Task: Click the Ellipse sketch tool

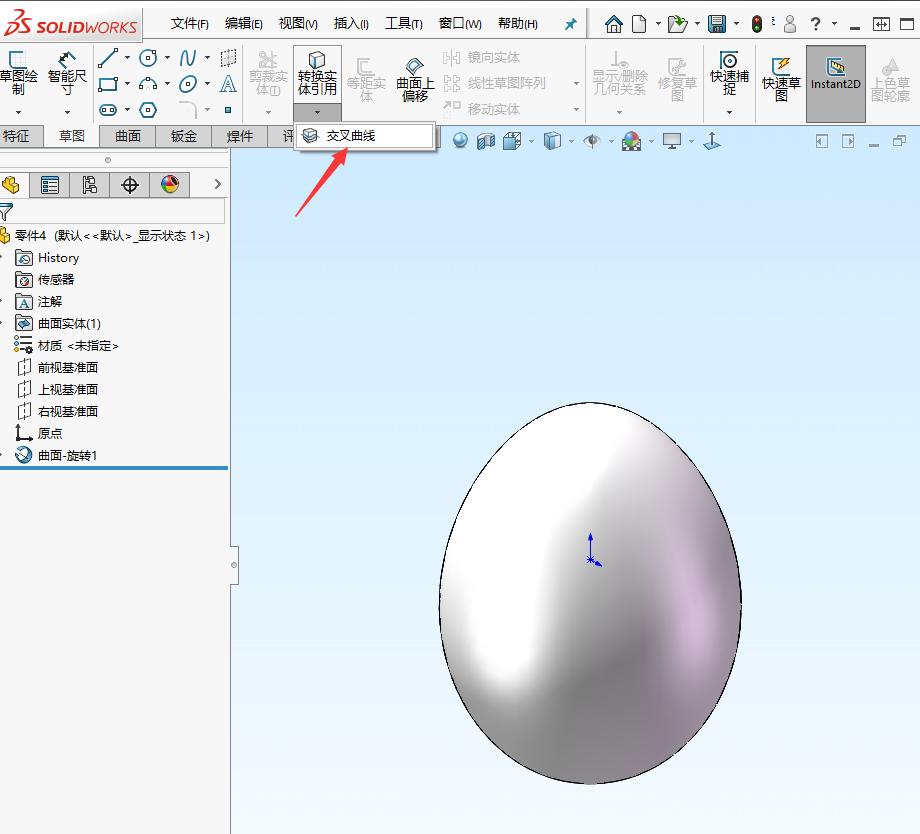Action: coord(188,83)
